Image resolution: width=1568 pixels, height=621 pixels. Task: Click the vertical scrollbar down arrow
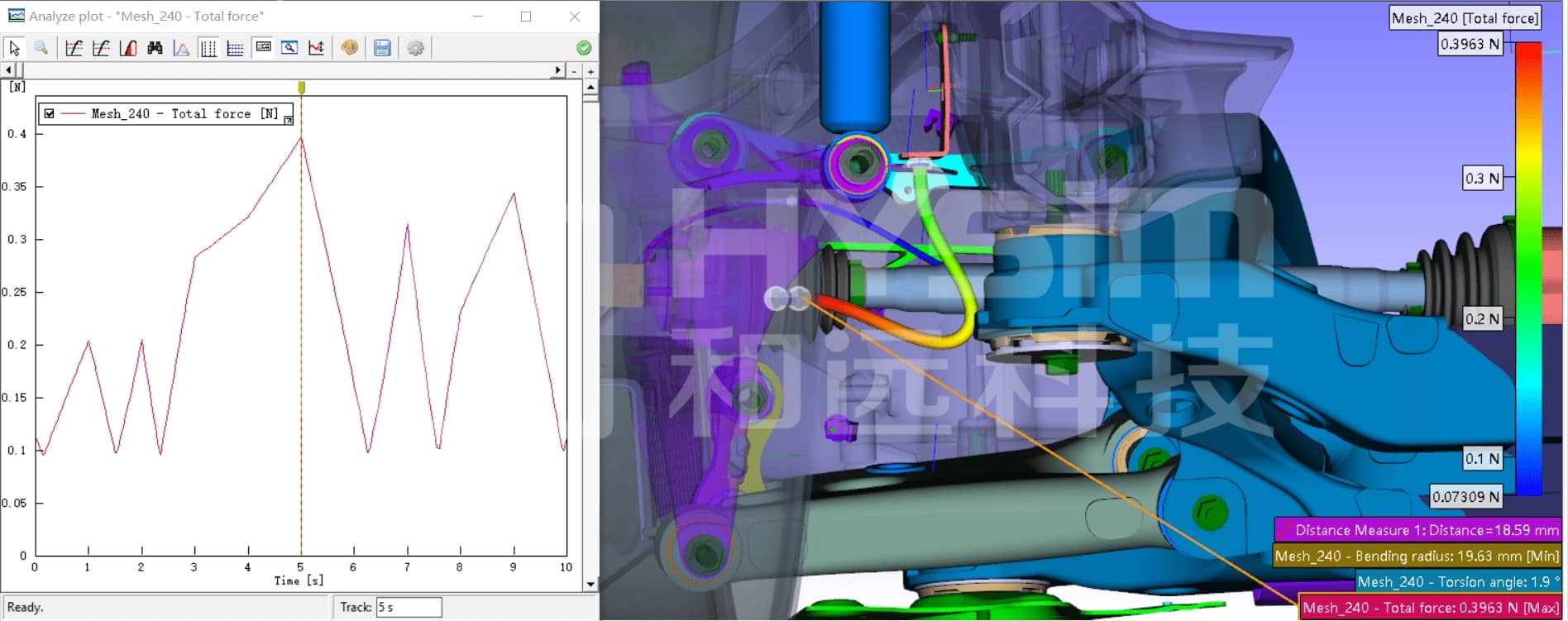[x=590, y=584]
